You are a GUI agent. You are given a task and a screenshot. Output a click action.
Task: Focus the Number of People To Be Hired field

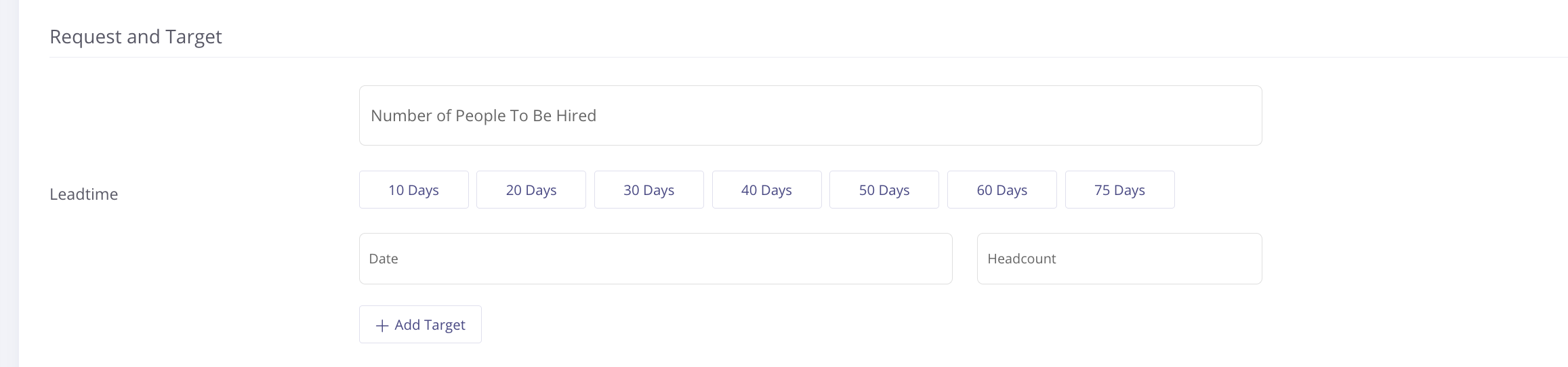pyautogui.click(x=810, y=116)
